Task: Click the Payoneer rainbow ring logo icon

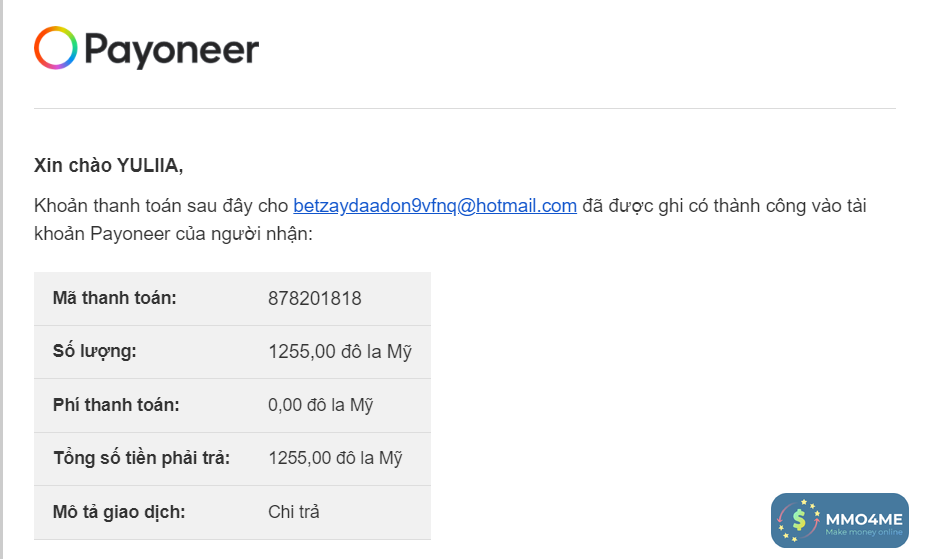Action: pos(56,48)
